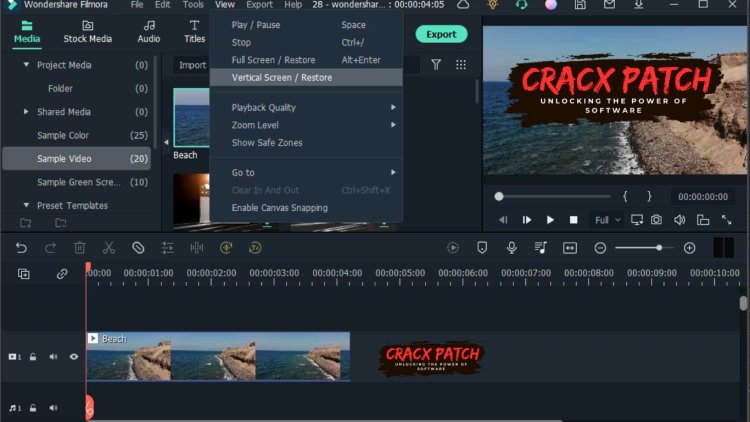Click the green Export button

(x=441, y=34)
